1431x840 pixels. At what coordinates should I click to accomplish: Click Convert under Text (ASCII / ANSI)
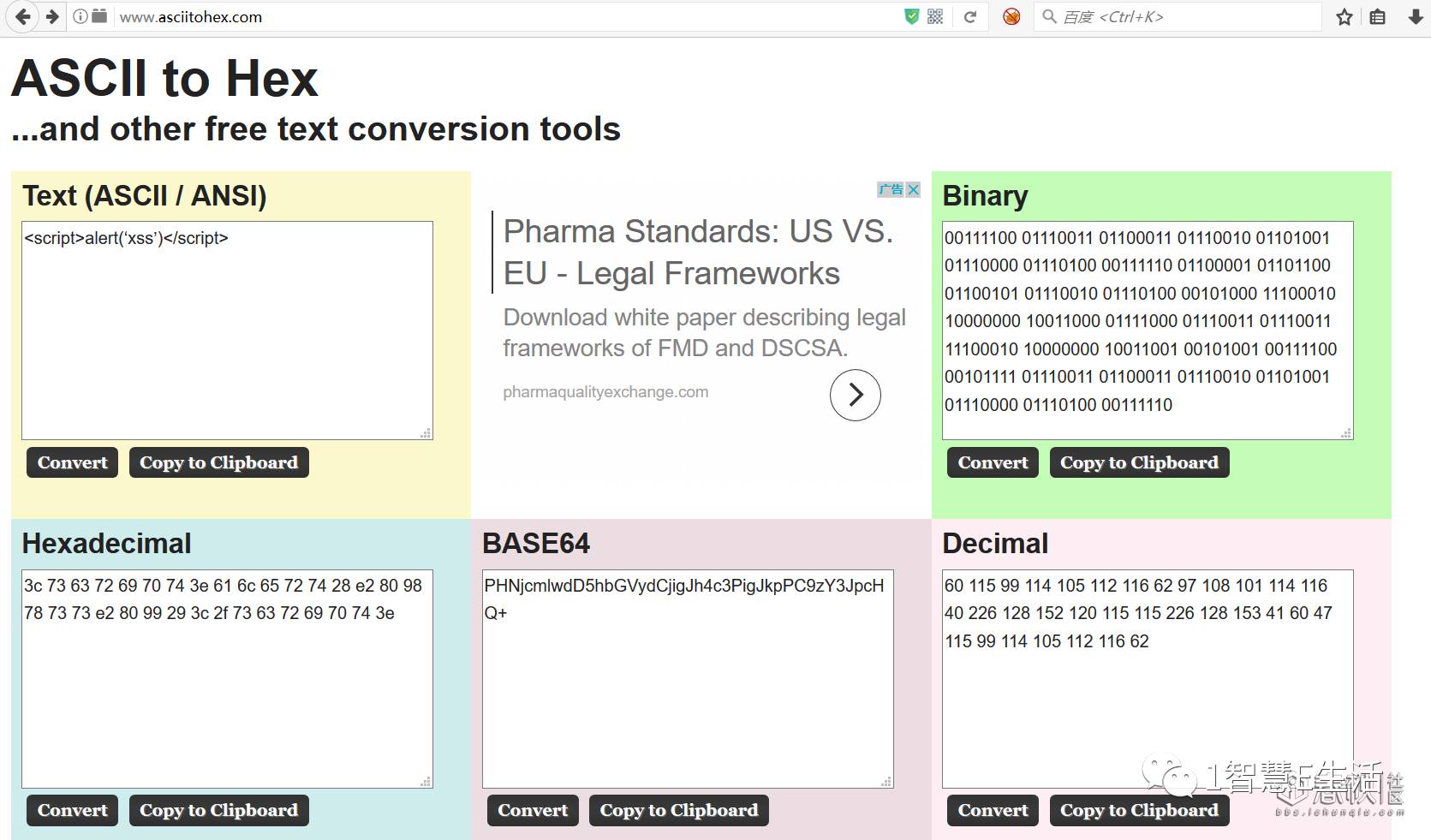click(x=72, y=462)
